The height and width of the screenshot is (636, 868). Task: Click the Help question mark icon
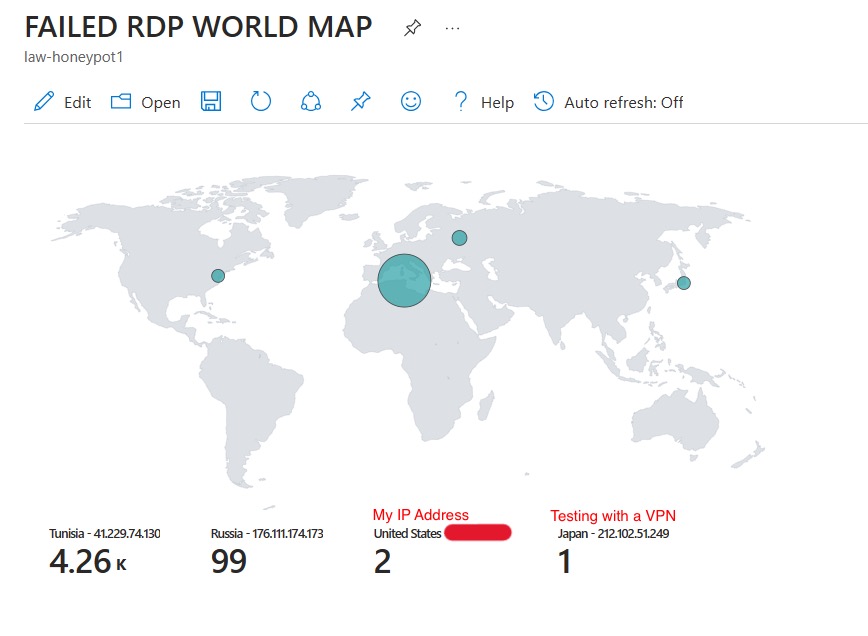coord(461,102)
